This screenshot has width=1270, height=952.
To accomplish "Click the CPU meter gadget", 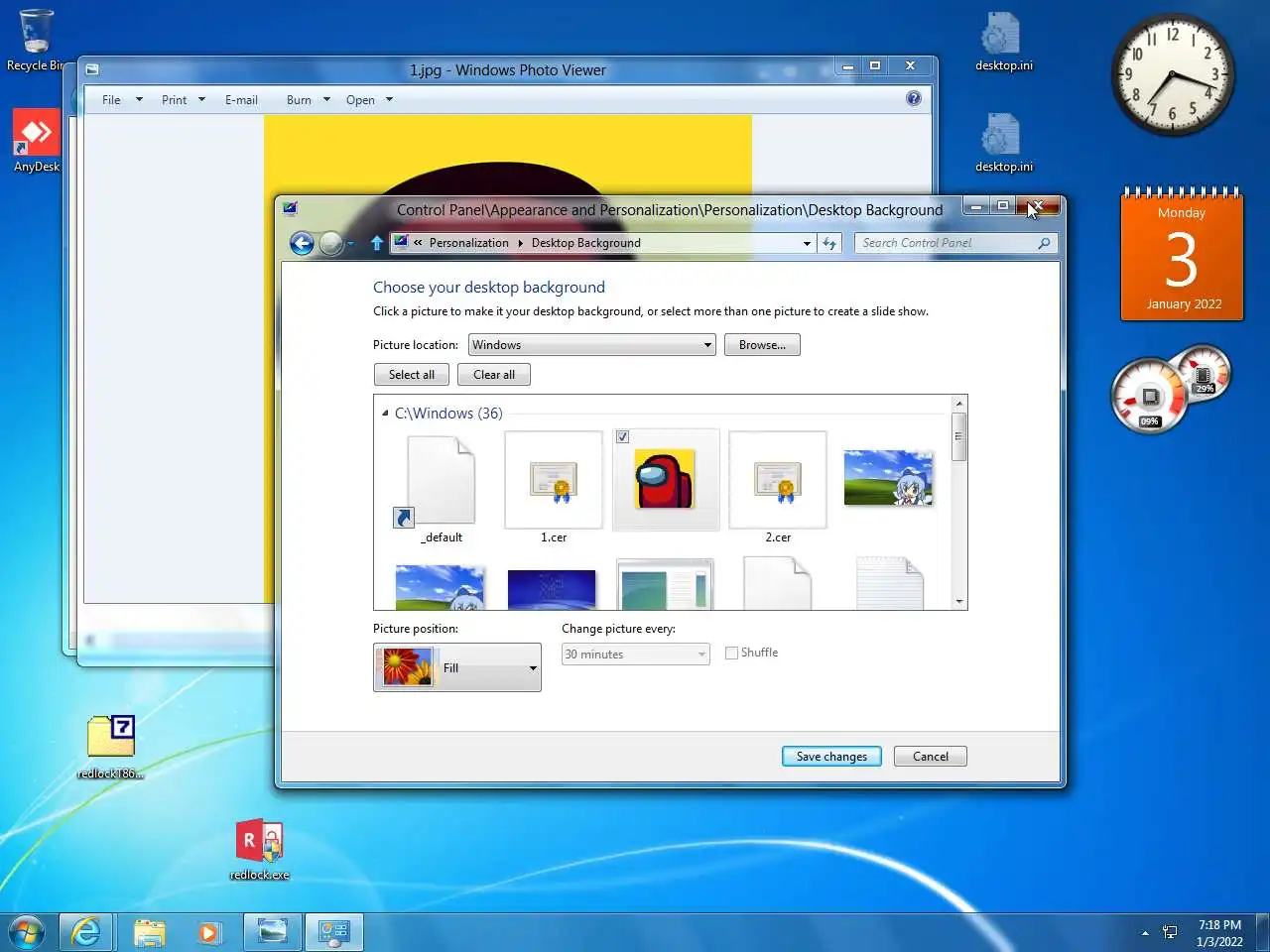I will [1169, 388].
